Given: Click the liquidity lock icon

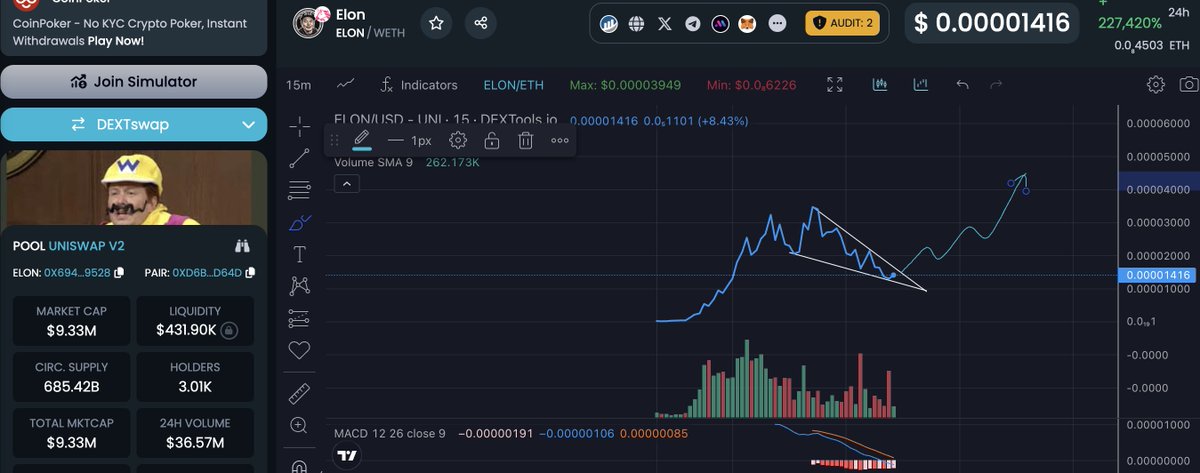Looking at the screenshot, I should (x=229, y=330).
